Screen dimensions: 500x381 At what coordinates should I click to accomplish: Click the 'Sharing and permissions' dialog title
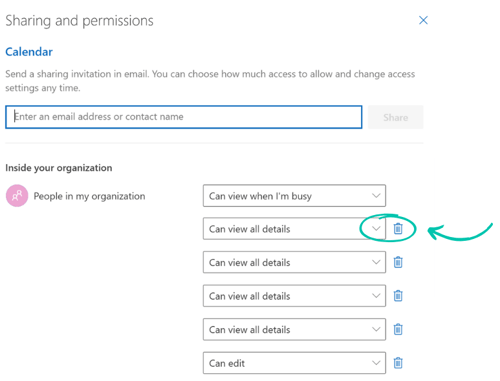[x=79, y=21]
